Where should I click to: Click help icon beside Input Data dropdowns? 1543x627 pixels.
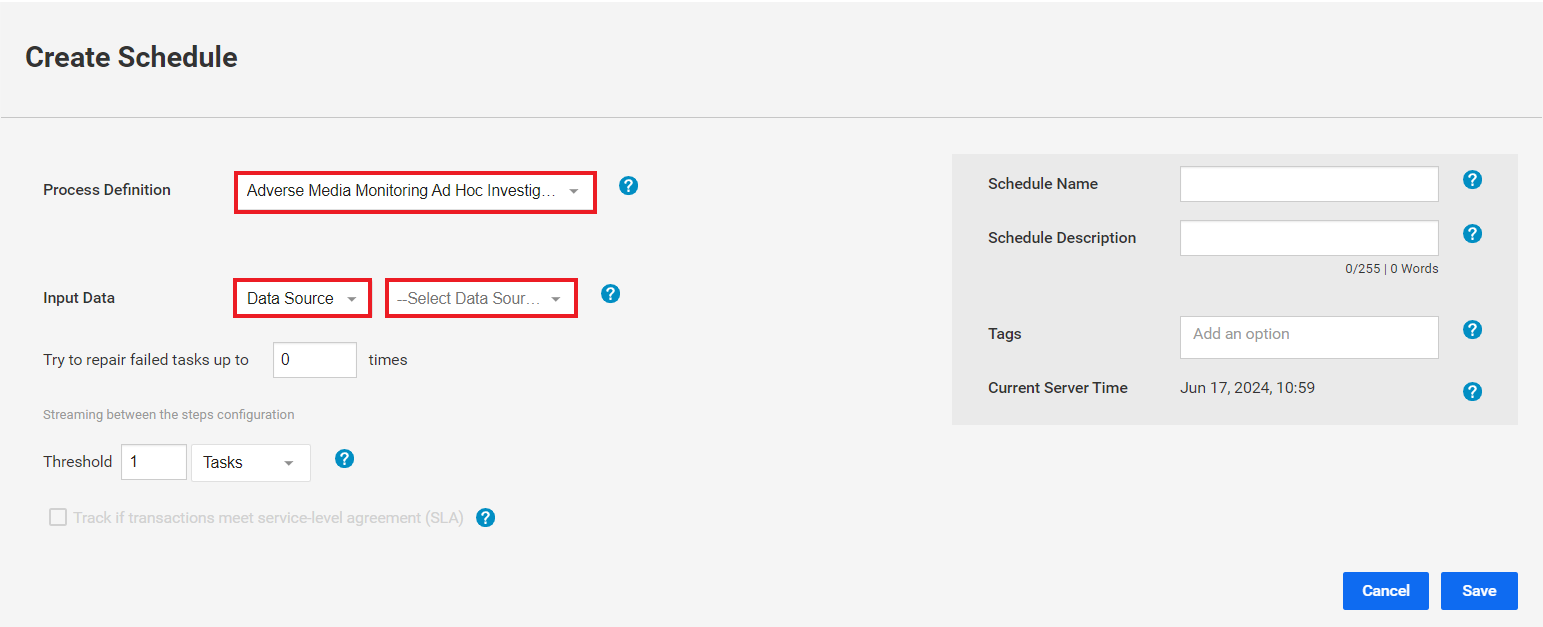pos(610,294)
